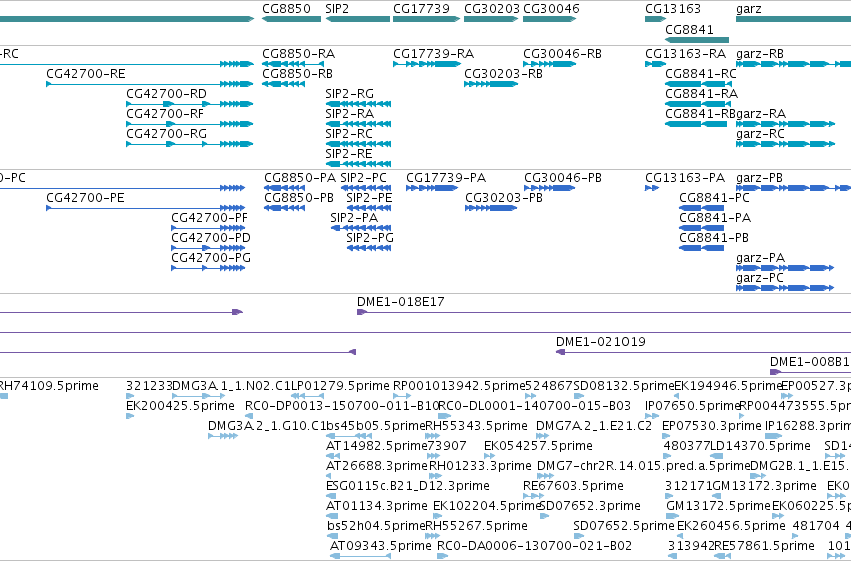Click transcript CG8841-RA
This screenshot has width=851, height=561.
point(696,104)
